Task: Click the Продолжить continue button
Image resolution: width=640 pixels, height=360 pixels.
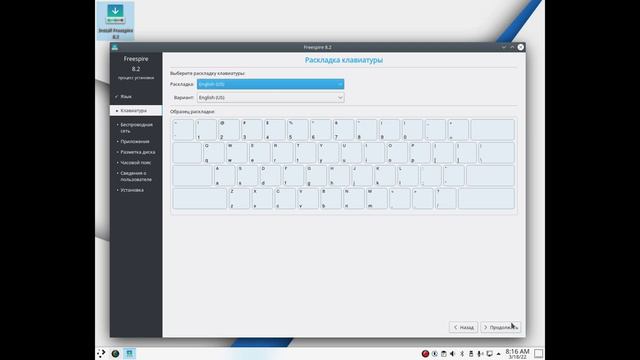Action: click(x=500, y=327)
